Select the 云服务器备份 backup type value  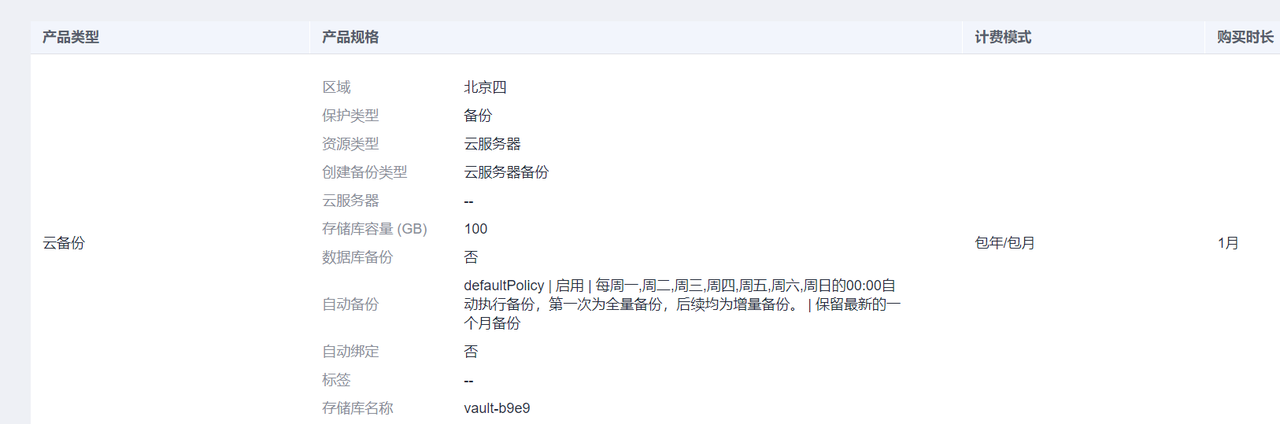point(506,172)
